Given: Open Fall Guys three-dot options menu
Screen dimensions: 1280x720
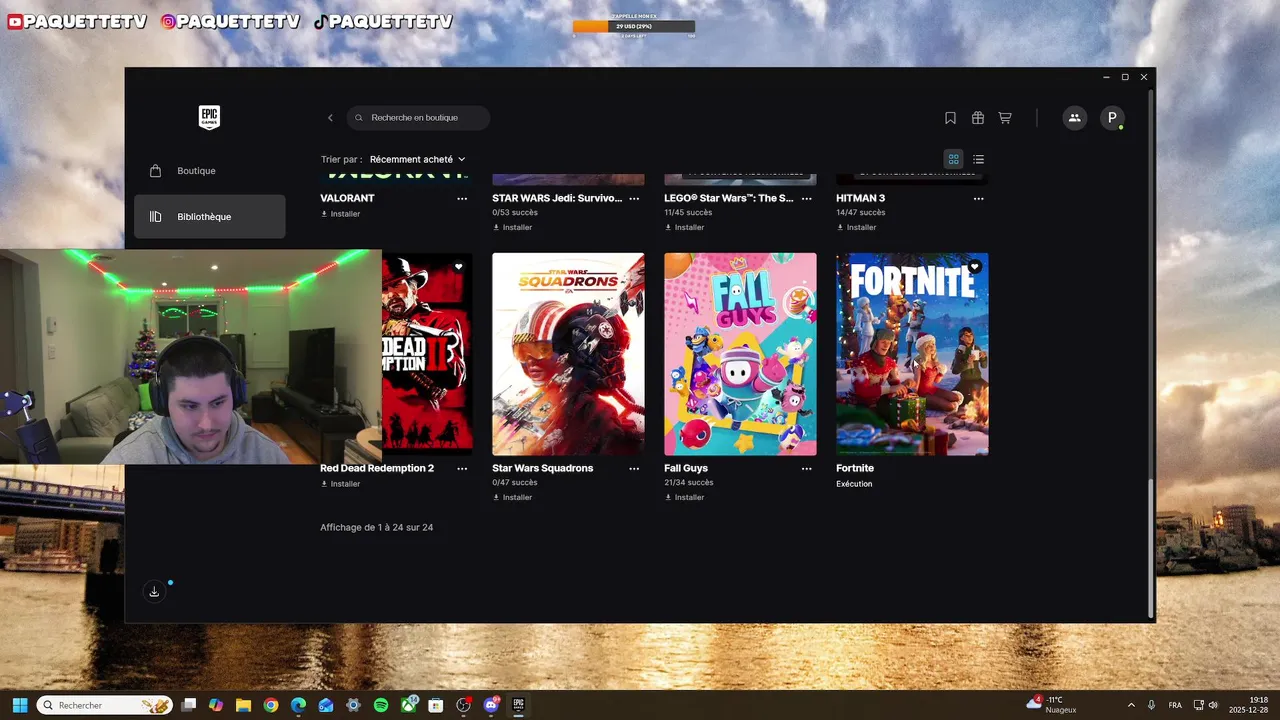Looking at the screenshot, I should coord(806,468).
